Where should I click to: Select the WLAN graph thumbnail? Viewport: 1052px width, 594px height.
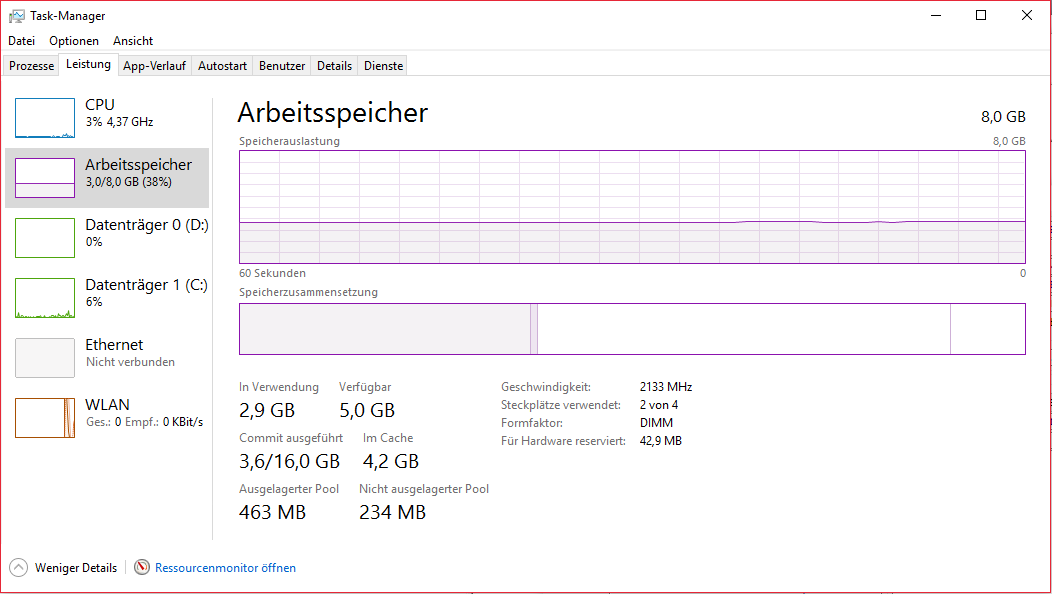(45, 418)
